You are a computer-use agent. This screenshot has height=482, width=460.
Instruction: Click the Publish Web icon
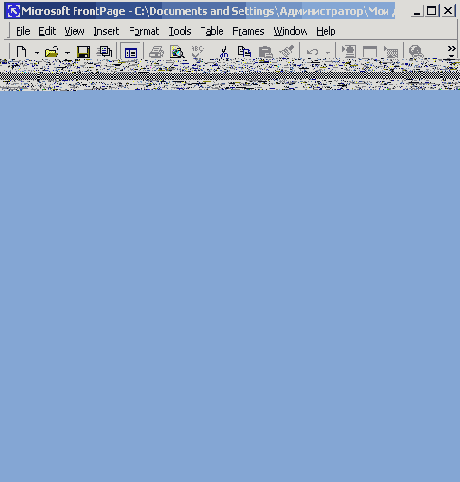(x=104, y=52)
